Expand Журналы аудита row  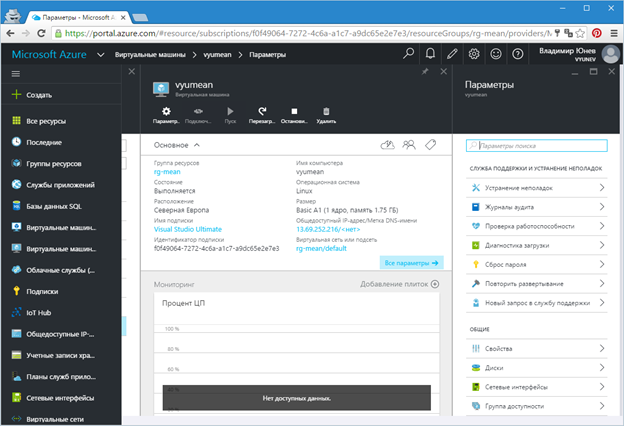tap(536, 207)
